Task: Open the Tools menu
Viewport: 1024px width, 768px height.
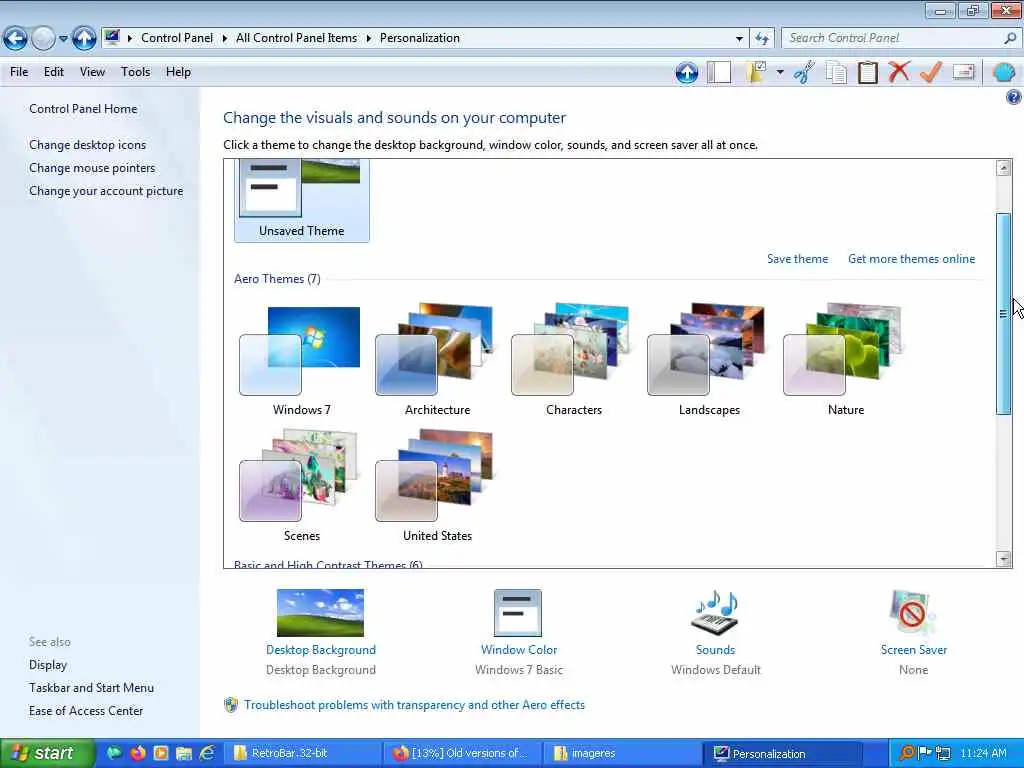Action: [x=135, y=72]
